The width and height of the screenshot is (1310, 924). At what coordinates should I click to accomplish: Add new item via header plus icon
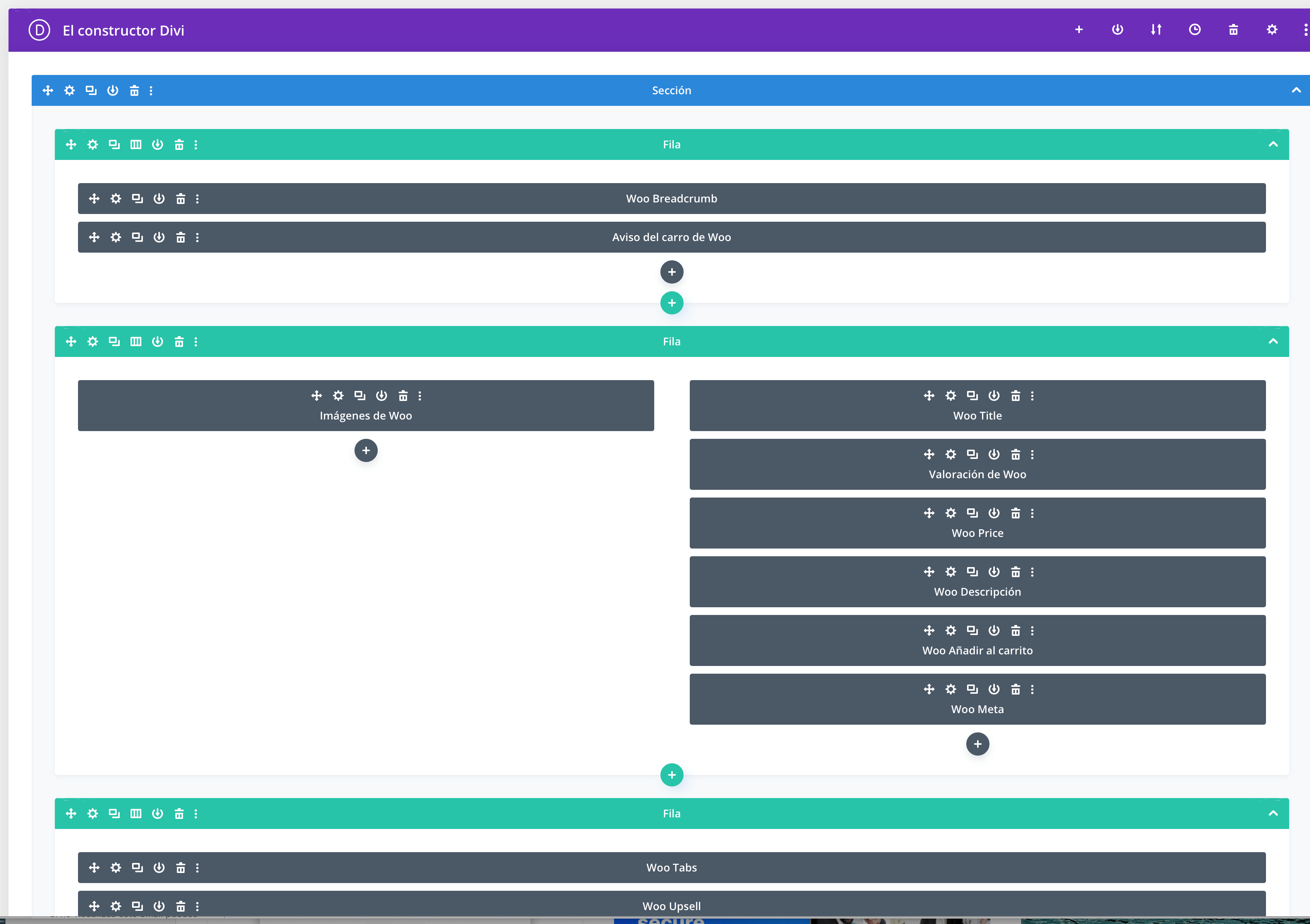[x=1079, y=30]
